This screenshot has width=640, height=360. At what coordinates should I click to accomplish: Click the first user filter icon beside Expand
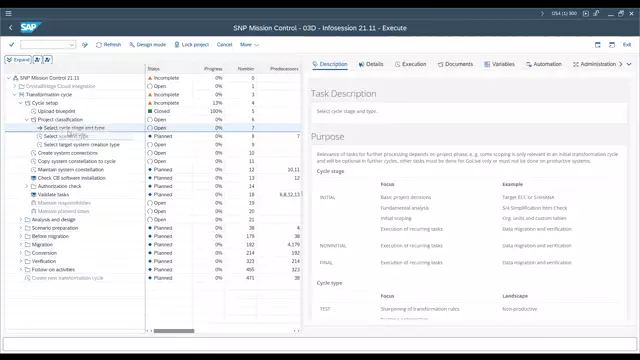coord(37,60)
